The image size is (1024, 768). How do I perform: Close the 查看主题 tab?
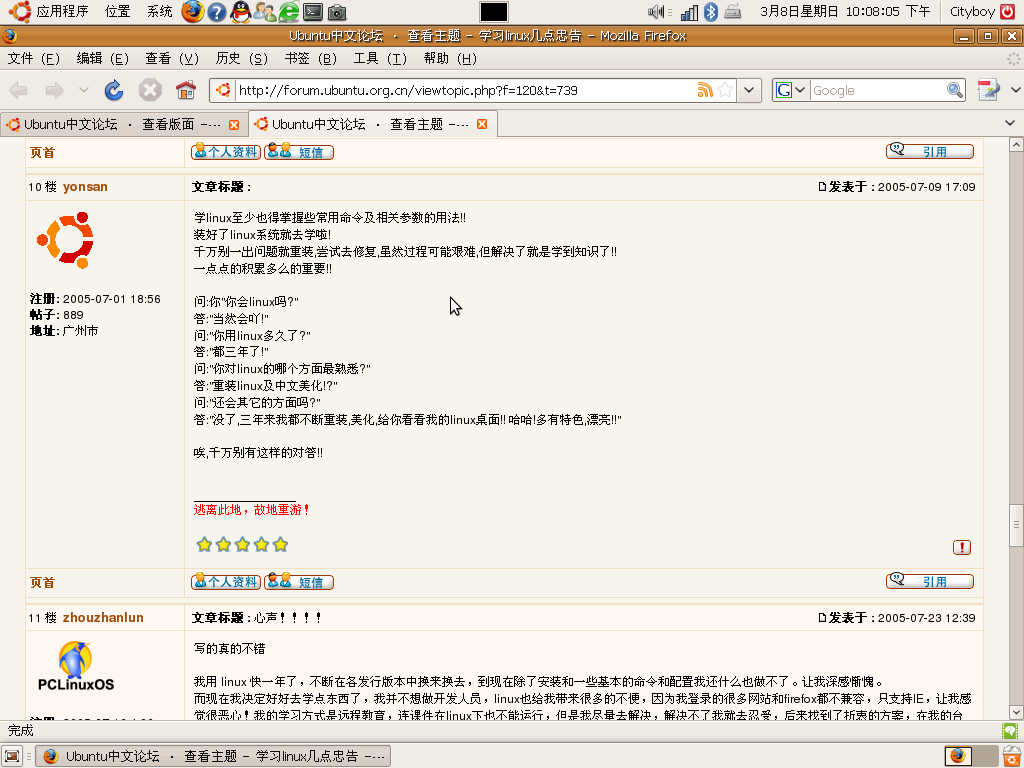482,124
